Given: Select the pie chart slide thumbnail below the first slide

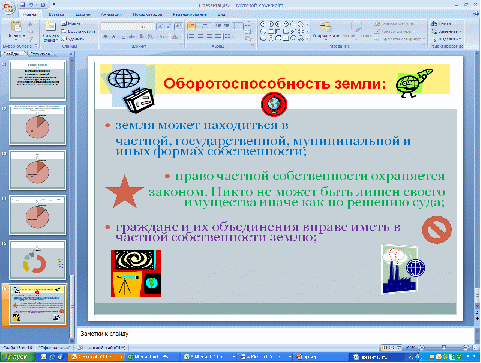Looking at the screenshot, I should click(38, 125).
